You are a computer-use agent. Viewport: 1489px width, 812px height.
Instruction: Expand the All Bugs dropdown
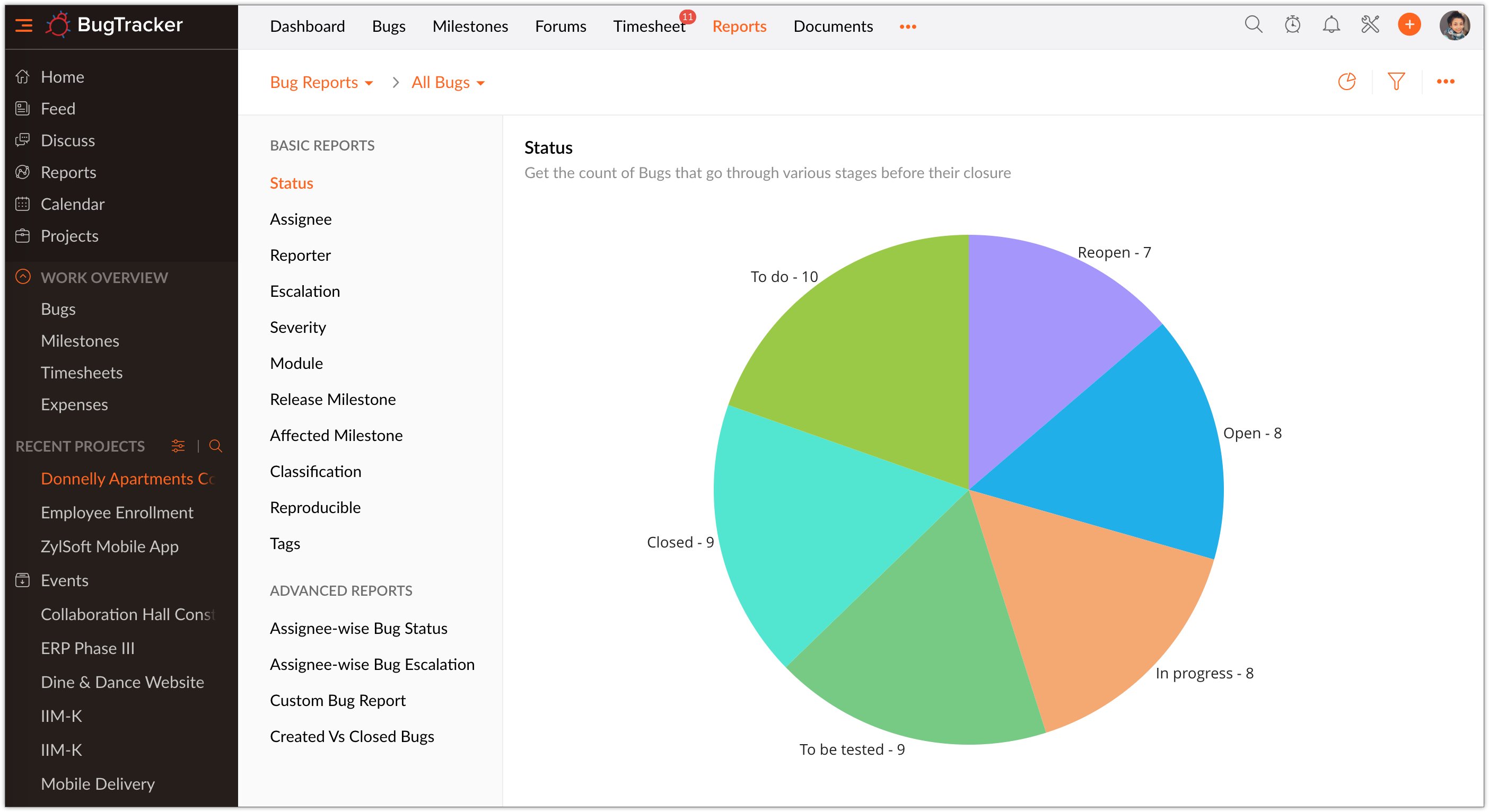(x=448, y=83)
